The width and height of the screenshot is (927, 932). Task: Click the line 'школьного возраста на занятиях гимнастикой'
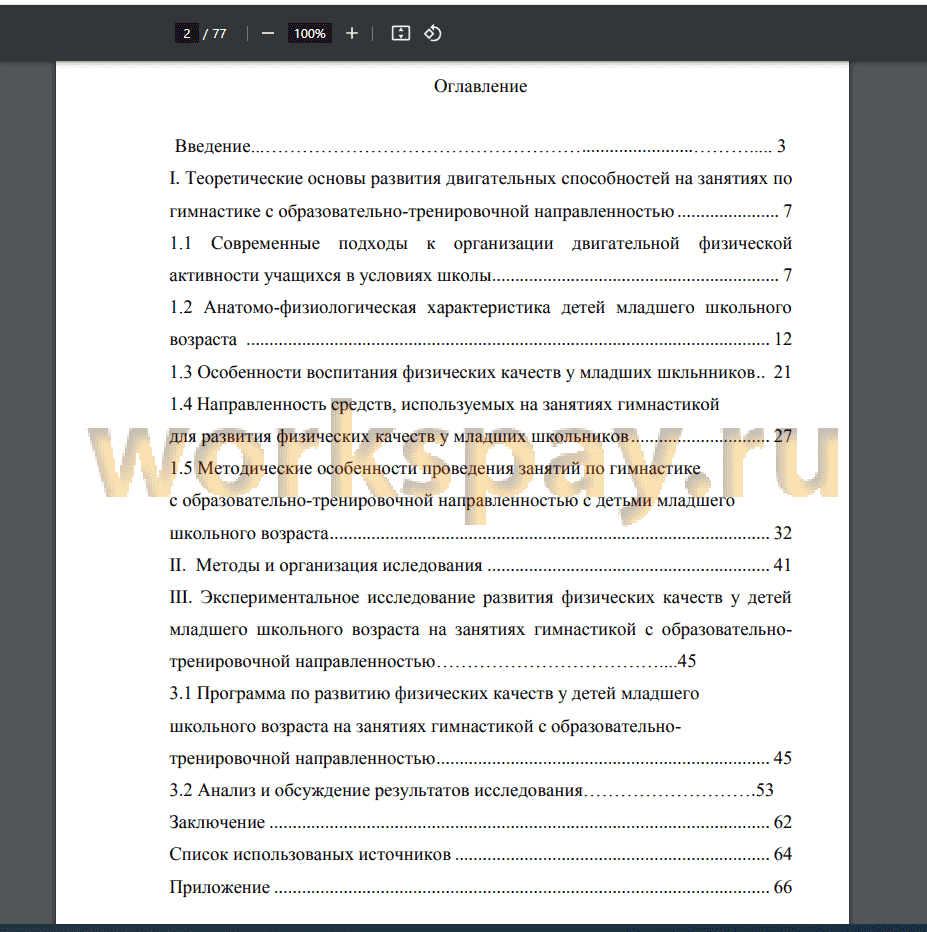pos(425,726)
